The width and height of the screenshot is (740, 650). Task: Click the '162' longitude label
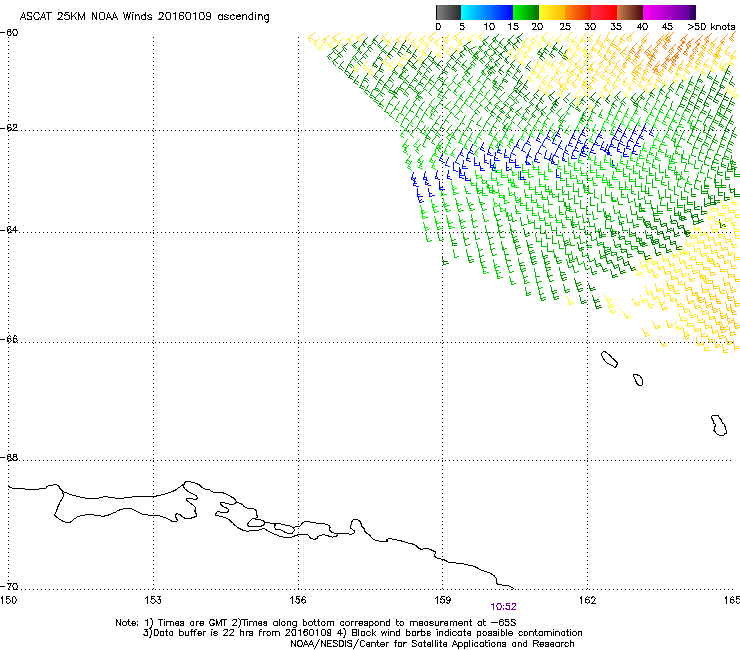pos(587,600)
